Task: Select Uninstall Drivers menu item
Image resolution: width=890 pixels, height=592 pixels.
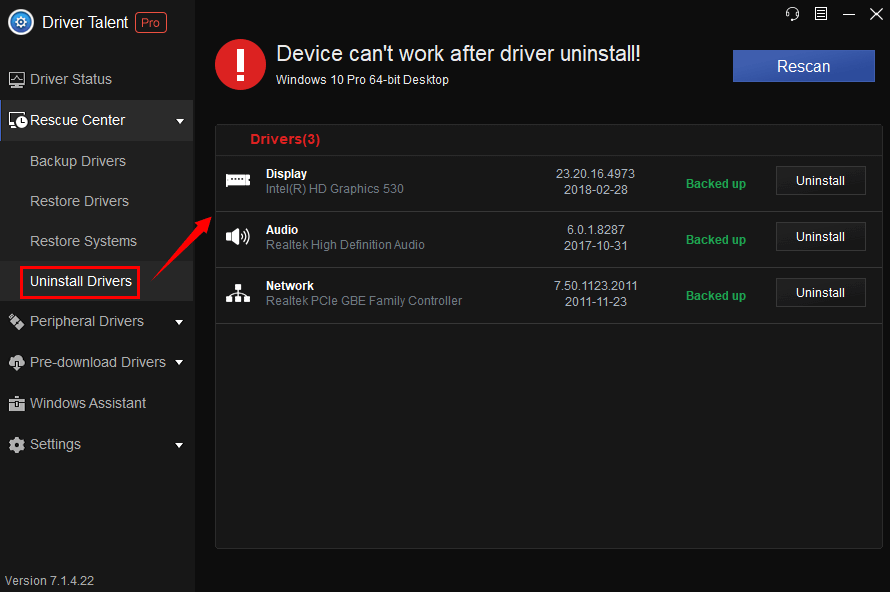Action: coord(81,282)
